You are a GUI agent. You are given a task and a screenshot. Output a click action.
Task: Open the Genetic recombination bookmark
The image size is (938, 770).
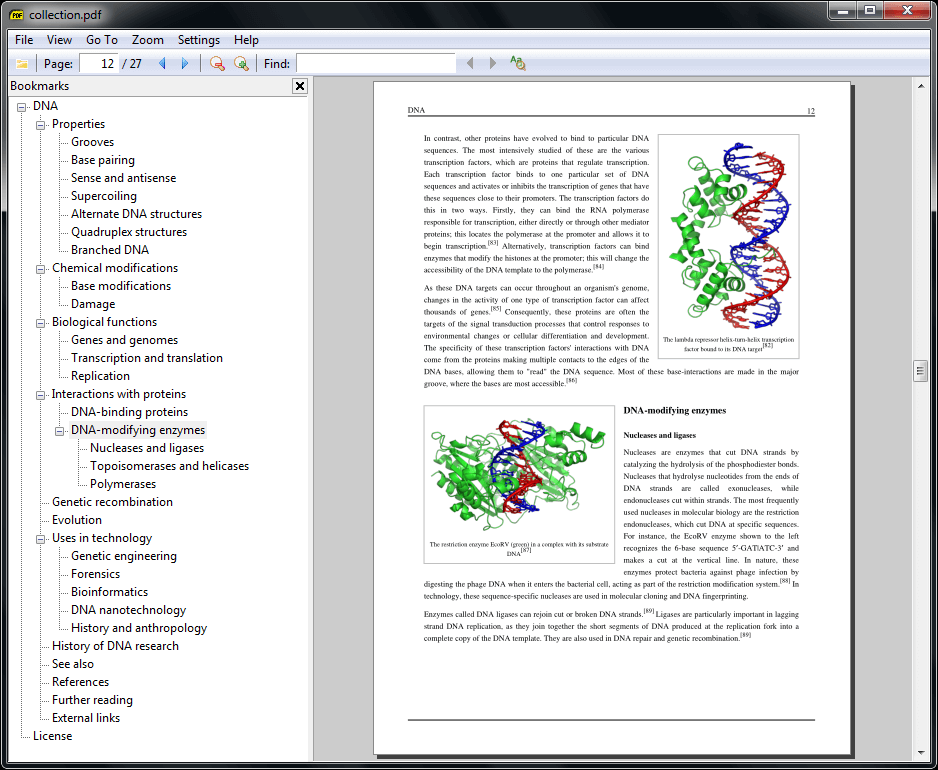(x=112, y=502)
